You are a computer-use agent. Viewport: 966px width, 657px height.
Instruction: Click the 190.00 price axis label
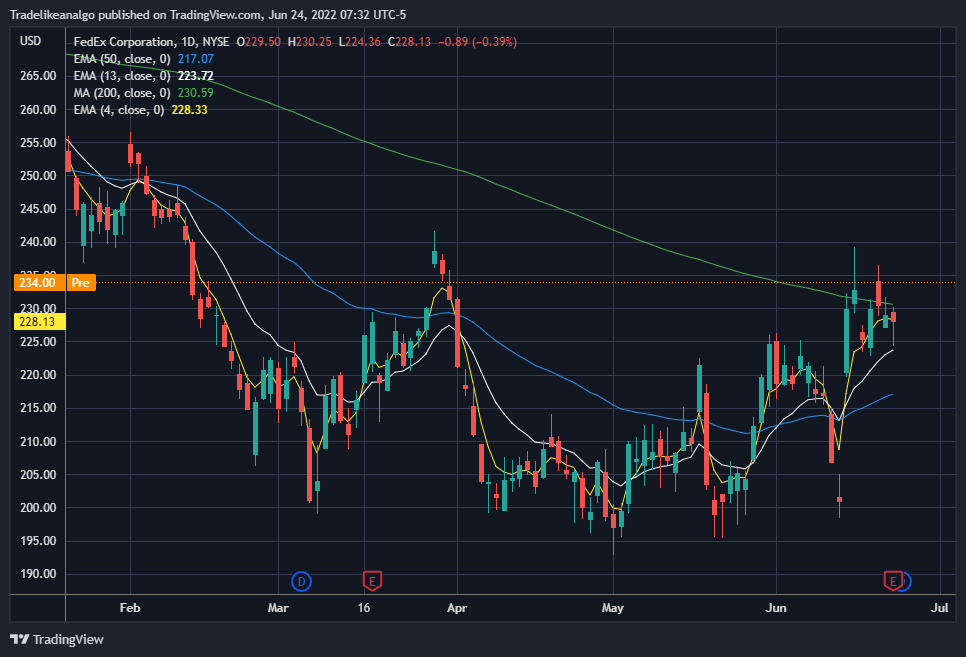38,574
